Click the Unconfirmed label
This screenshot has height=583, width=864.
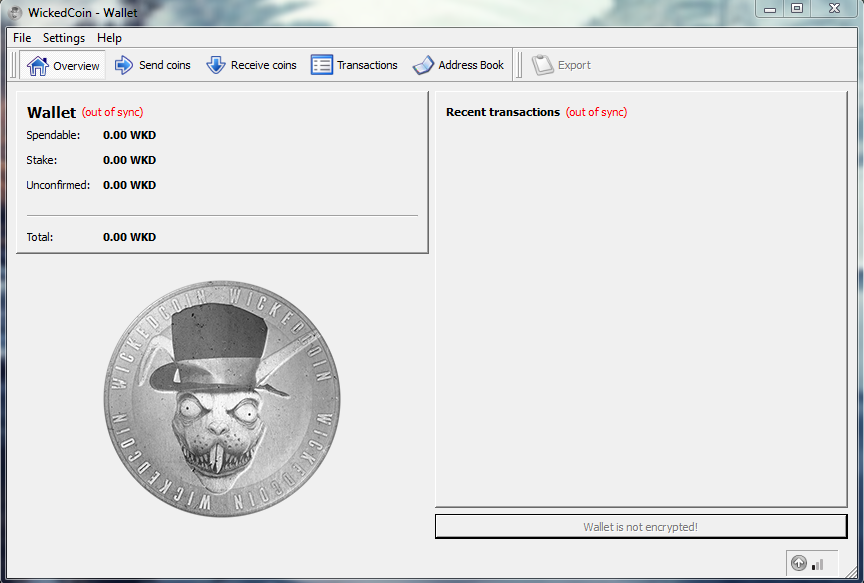click(58, 185)
